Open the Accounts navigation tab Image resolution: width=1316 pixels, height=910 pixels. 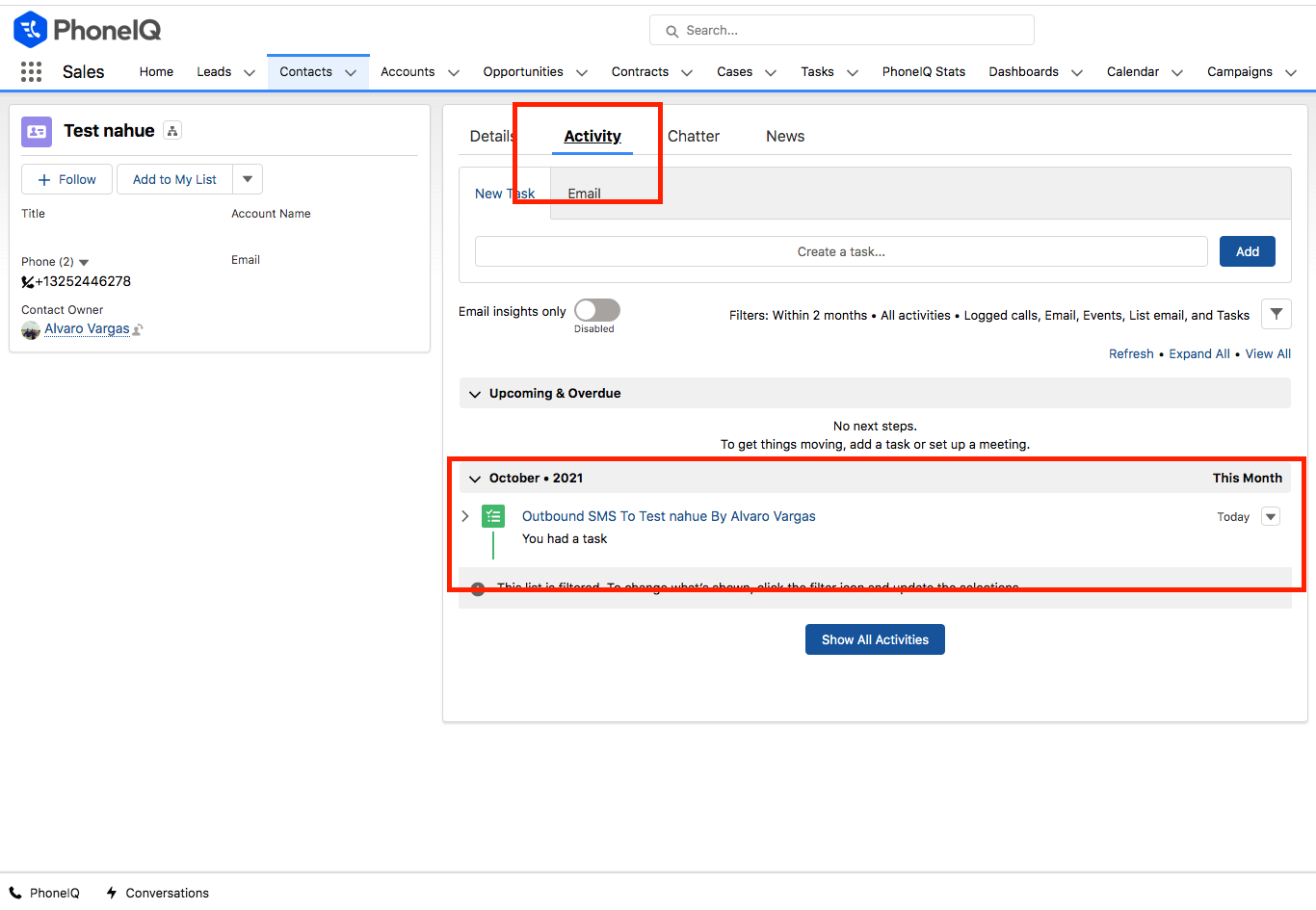point(408,71)
